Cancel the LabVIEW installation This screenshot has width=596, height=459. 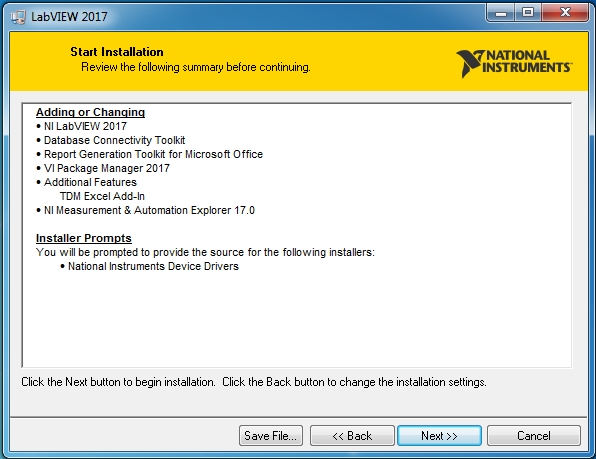[534, 435]
